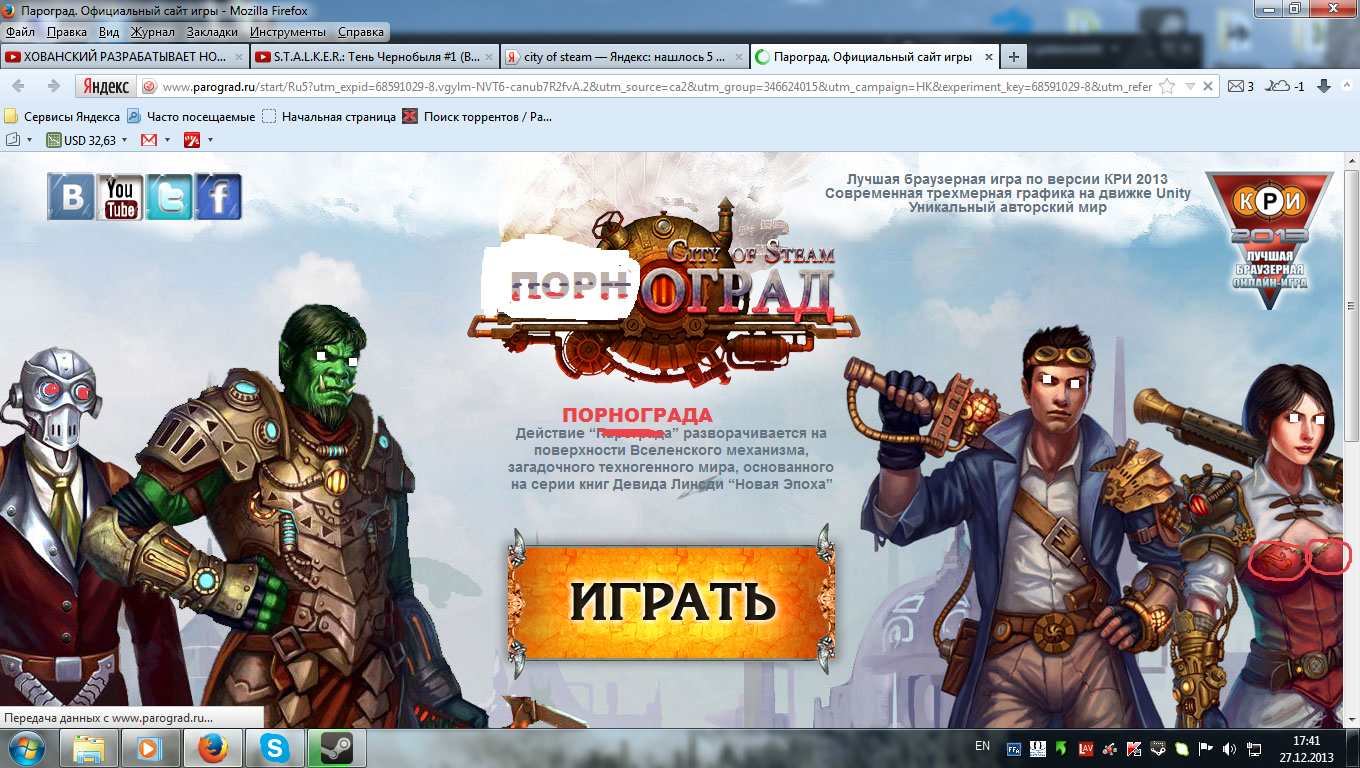
Task: Open the VKontakte social icon
Action: (71, 197)
